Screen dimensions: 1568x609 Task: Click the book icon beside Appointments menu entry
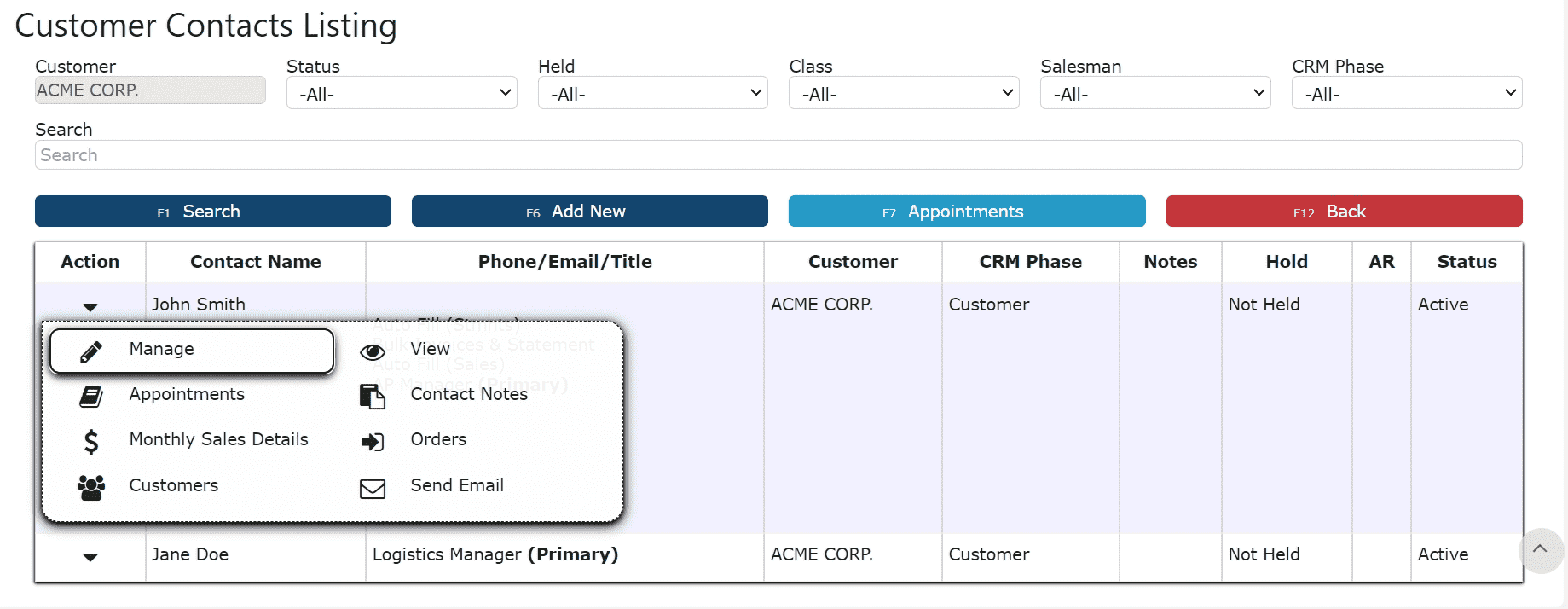91,397
